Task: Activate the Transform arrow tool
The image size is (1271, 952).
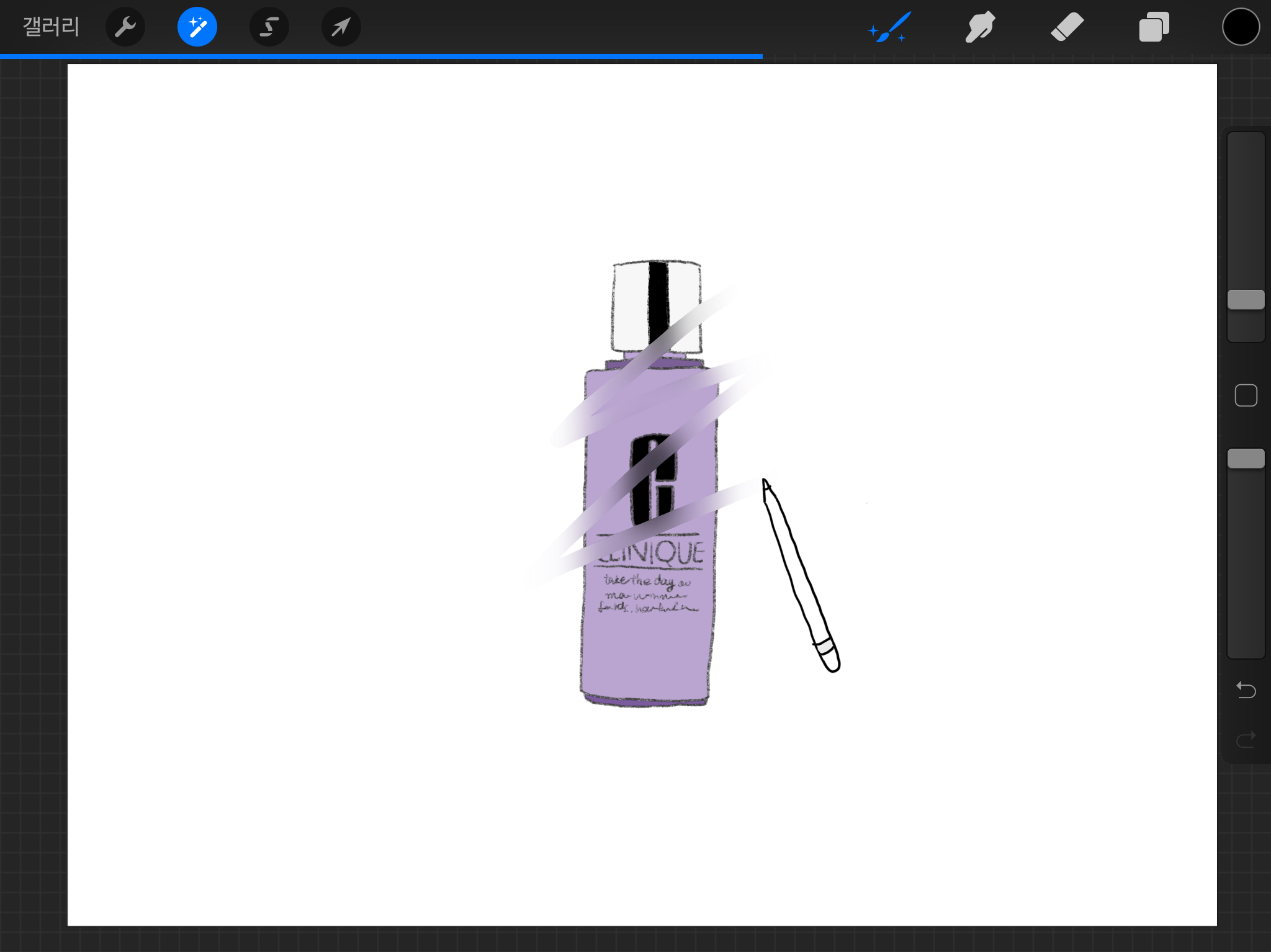Action: coord(341,27)
